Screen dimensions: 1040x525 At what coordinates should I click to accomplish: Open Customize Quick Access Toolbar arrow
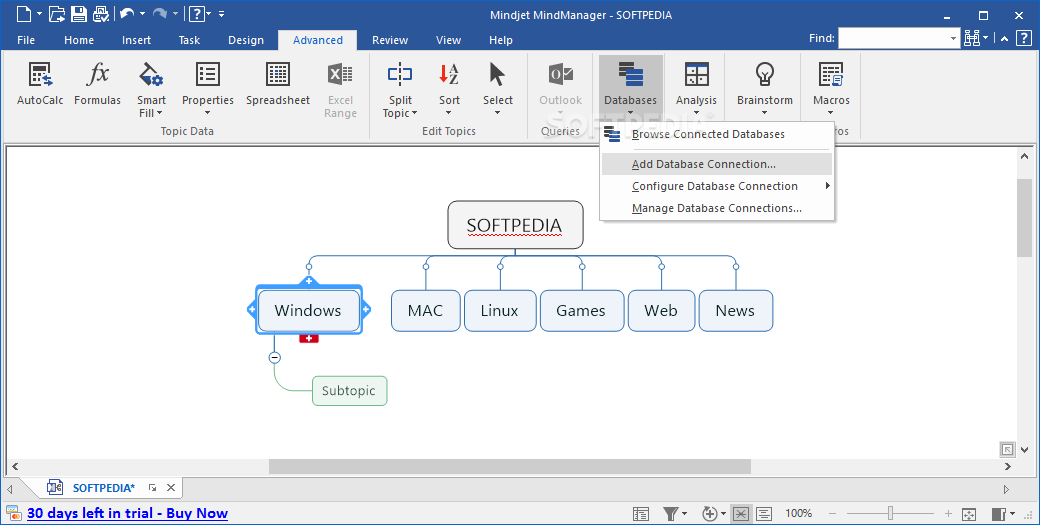coord(221,13)
